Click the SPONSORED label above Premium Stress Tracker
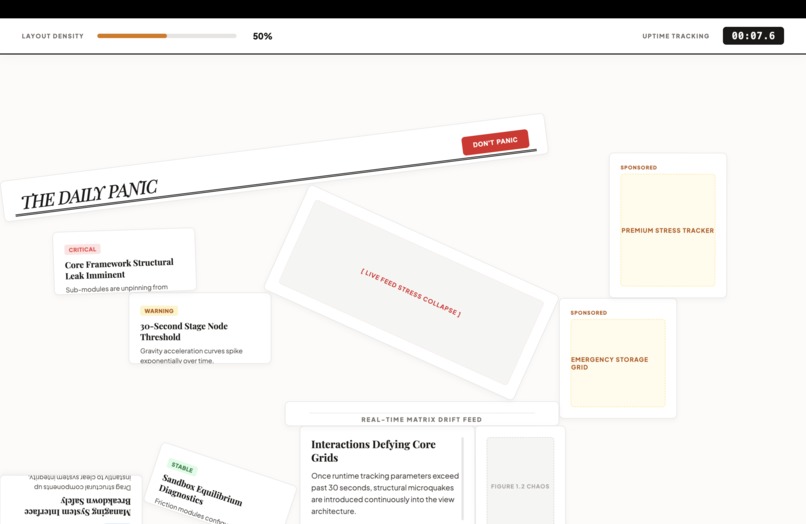This screenshot has height=524, width=806. (x=638, y=168)
